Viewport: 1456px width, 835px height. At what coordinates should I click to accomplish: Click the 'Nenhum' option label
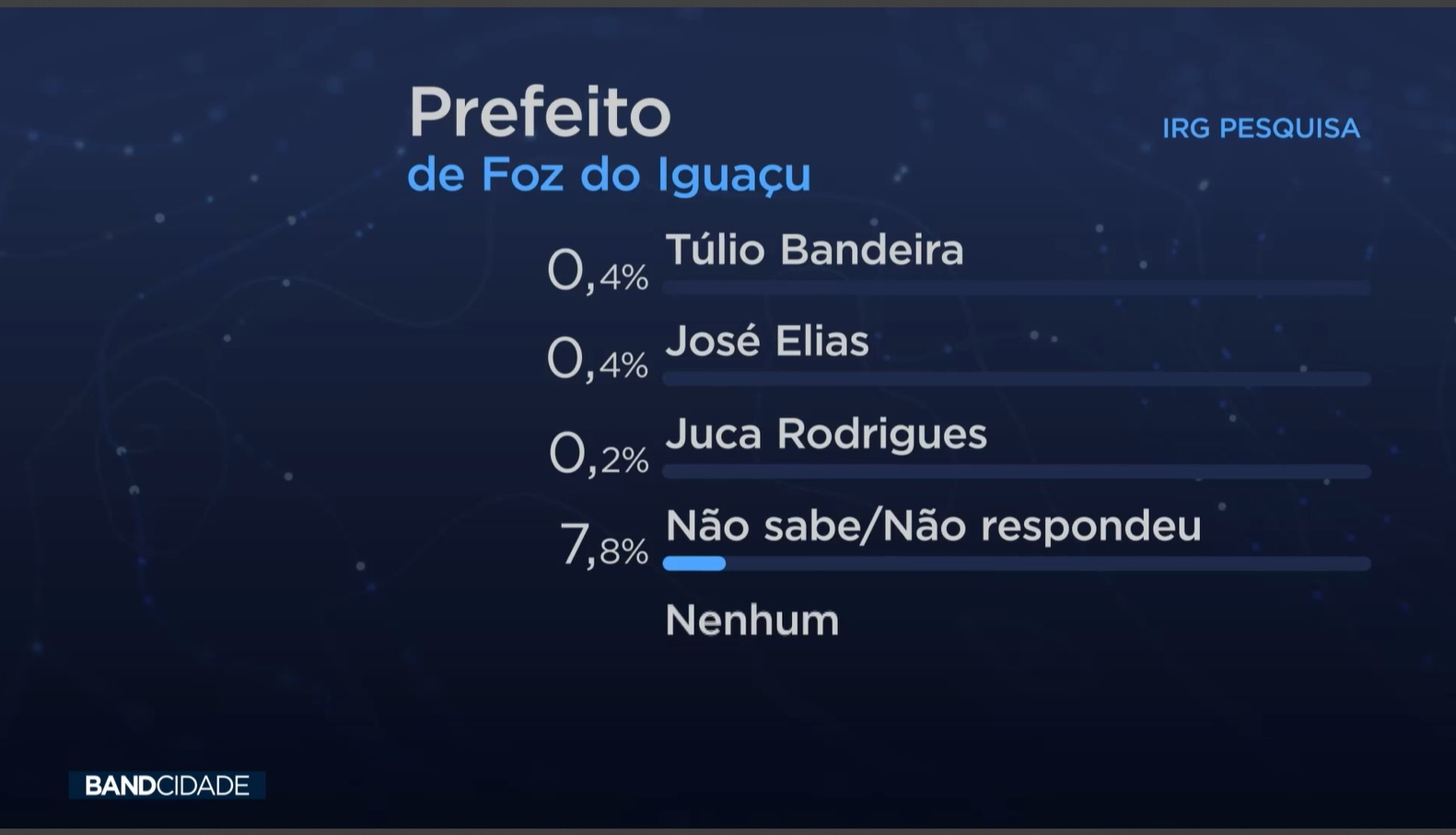point(751,620)
